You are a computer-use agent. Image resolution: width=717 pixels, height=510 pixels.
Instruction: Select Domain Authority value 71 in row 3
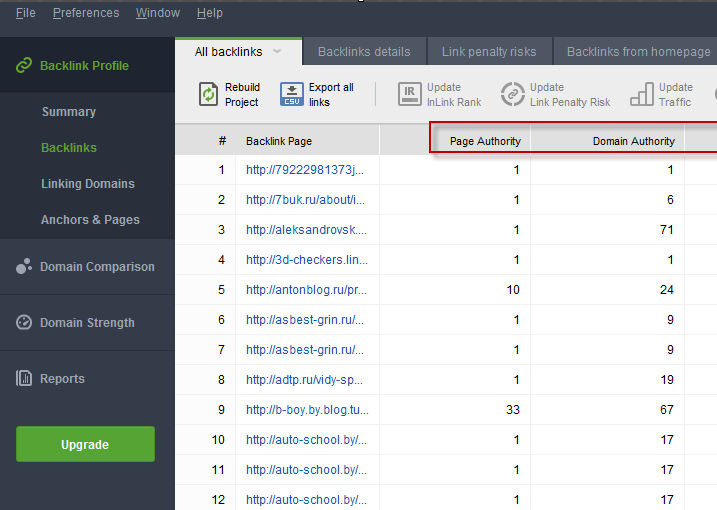[x=667, y=230]
